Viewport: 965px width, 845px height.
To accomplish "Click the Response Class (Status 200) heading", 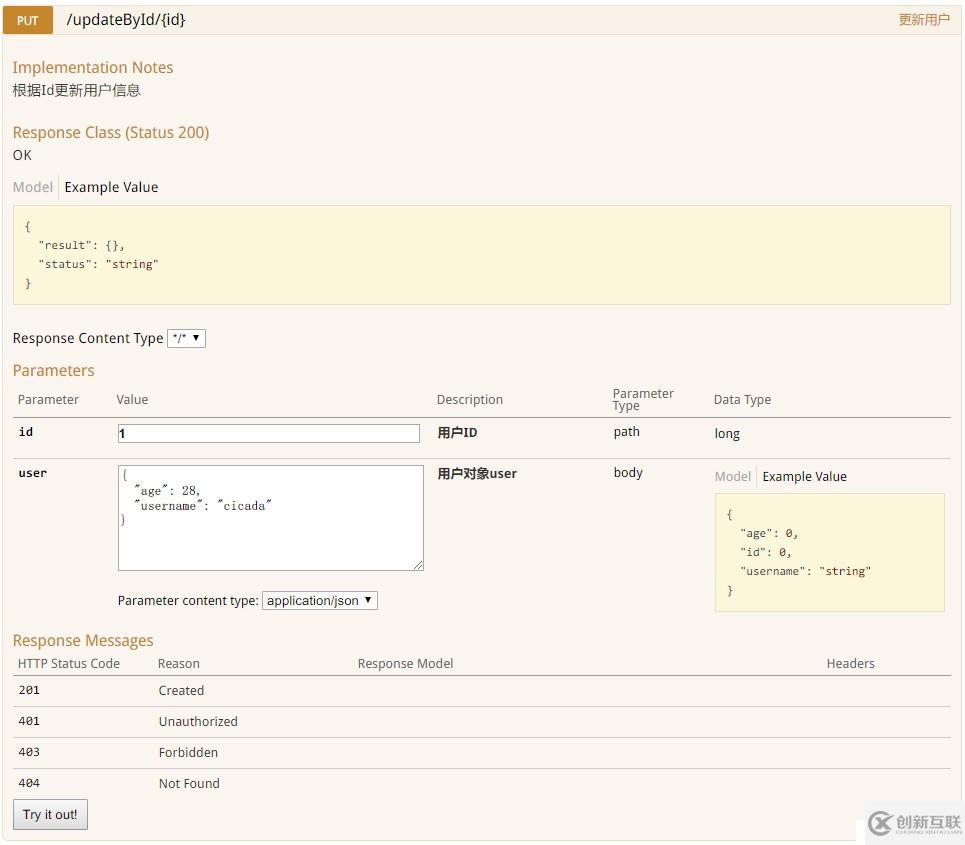I will [111, 132].
